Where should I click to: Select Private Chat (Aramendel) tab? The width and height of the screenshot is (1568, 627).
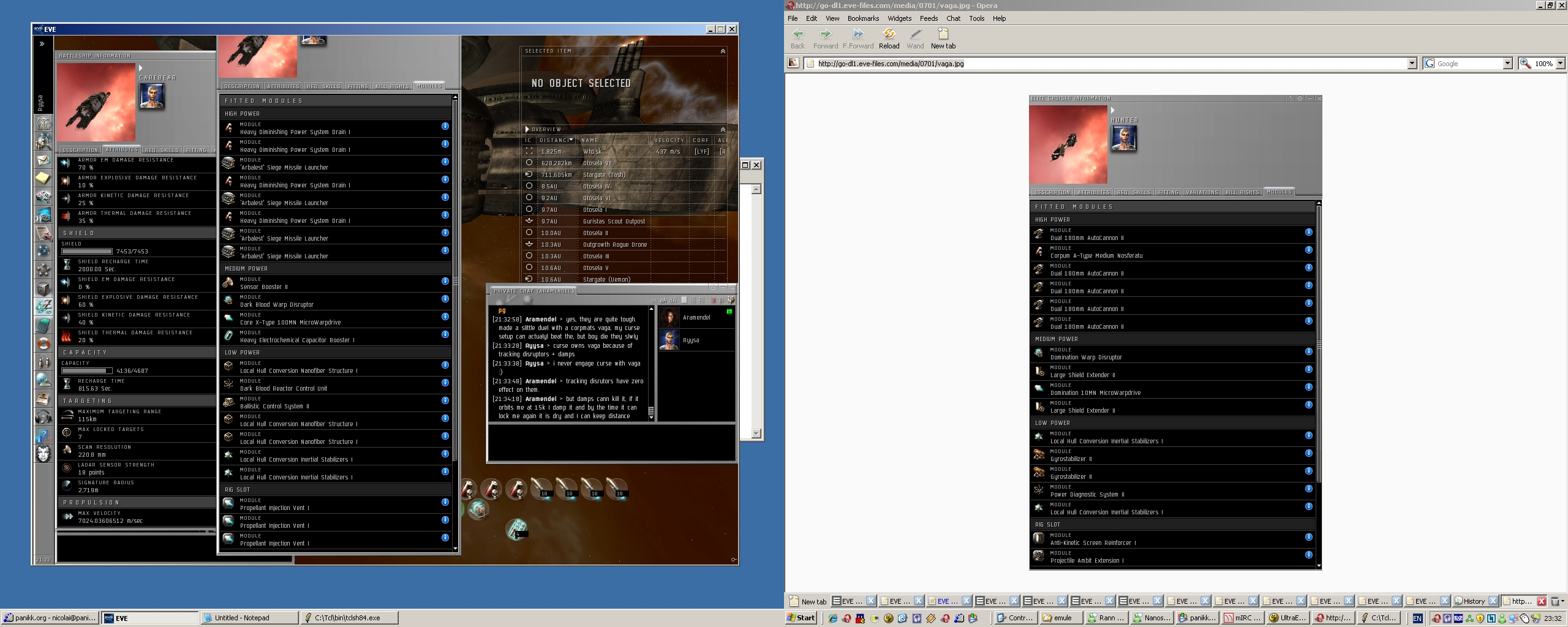point(533,291)
